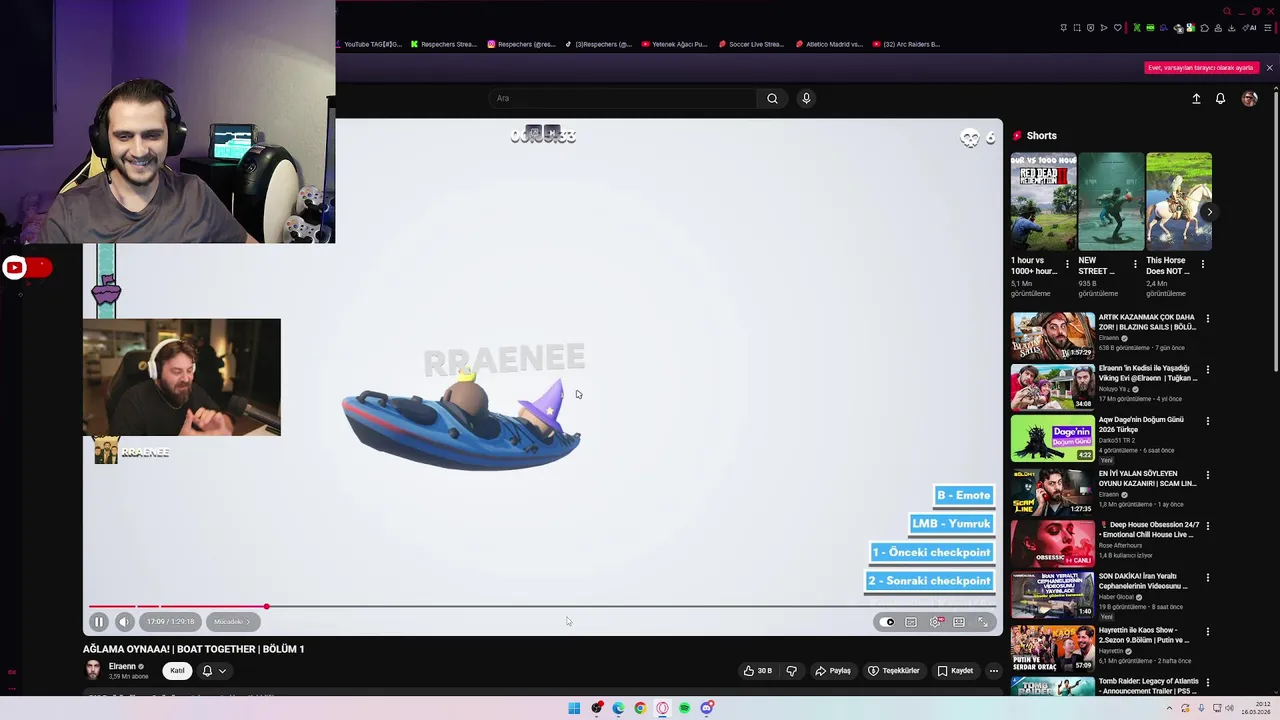This screenshot has width=1280, height=720.
Task: Open YouTube notifications bell
Action: (1220, 98)
